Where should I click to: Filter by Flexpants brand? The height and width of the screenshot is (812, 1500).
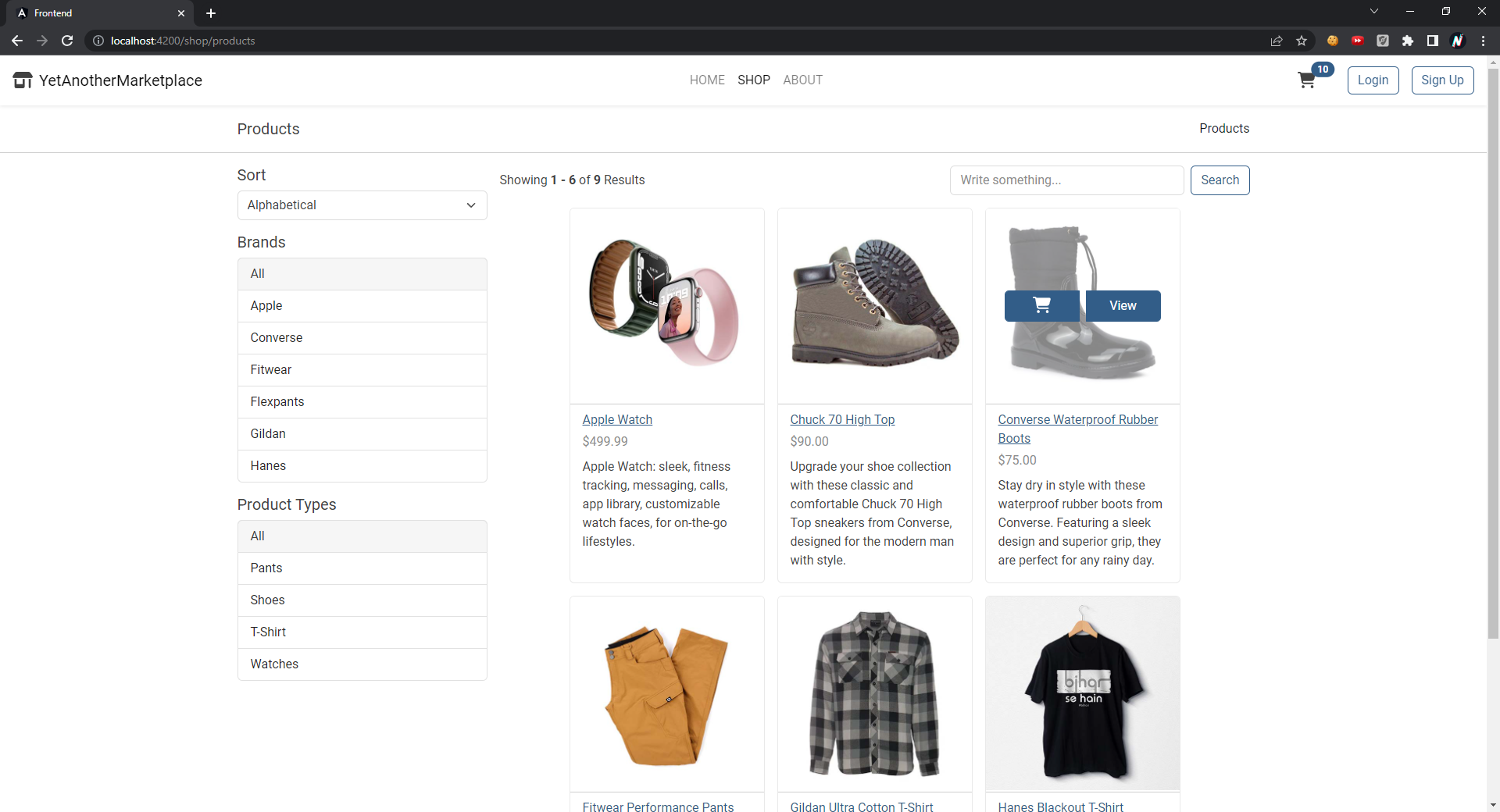click(362, 402)
